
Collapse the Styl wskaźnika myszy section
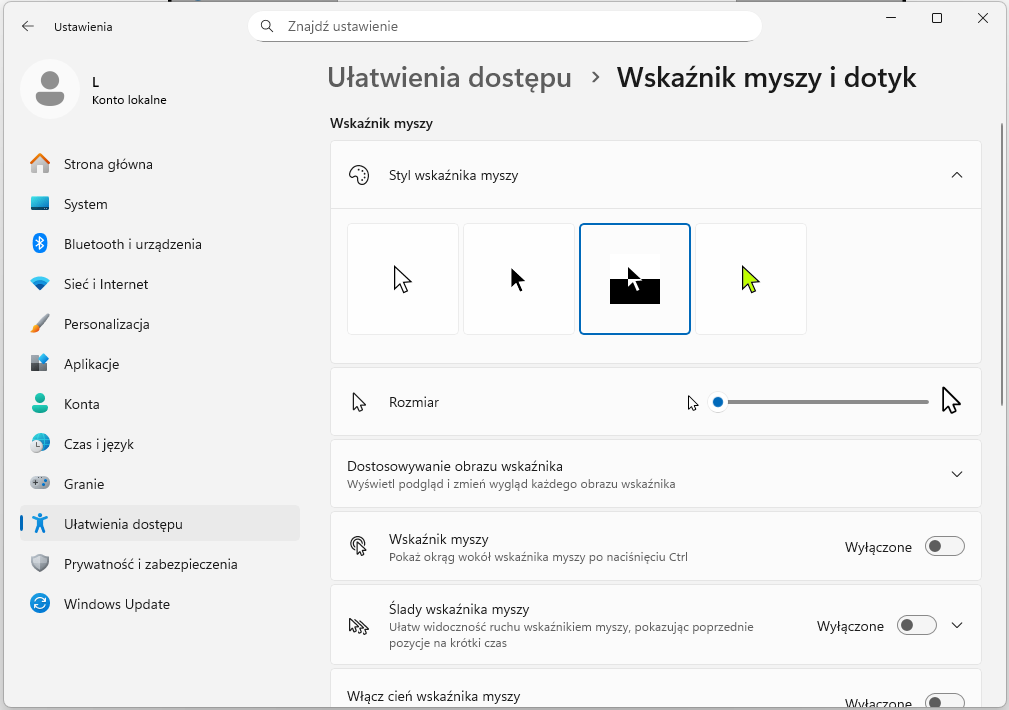956,174
